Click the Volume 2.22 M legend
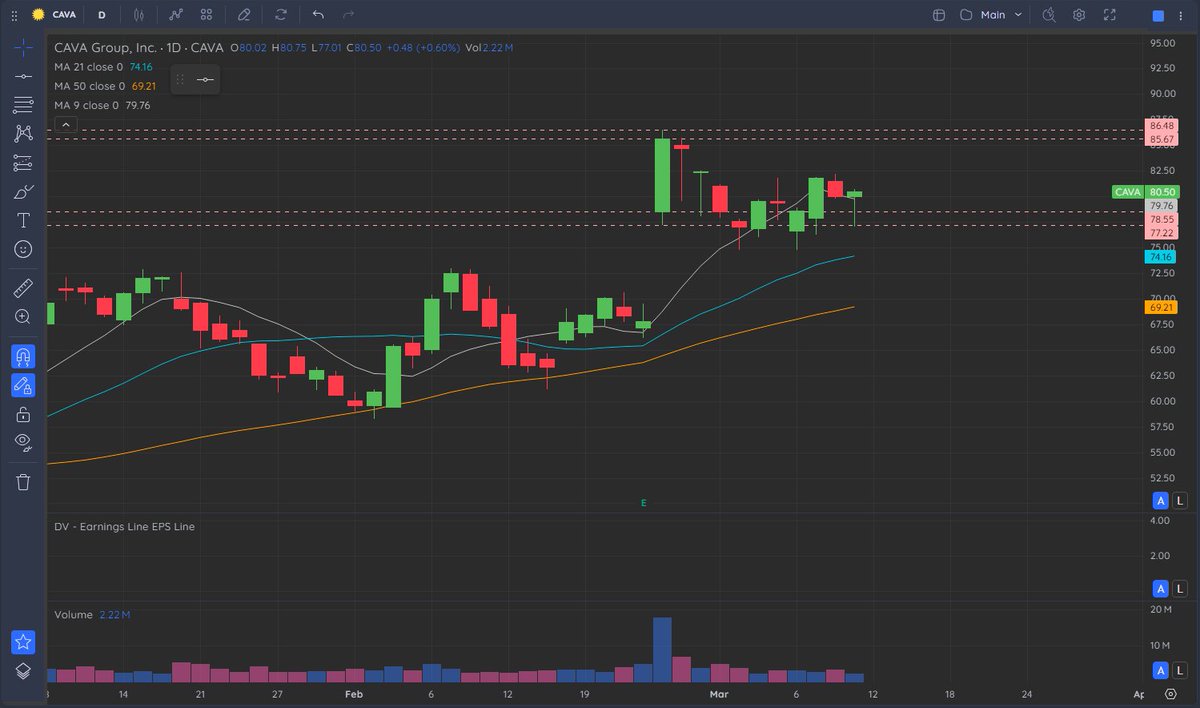The height and width of the screenshot is (708, 1200). [92, 614]
